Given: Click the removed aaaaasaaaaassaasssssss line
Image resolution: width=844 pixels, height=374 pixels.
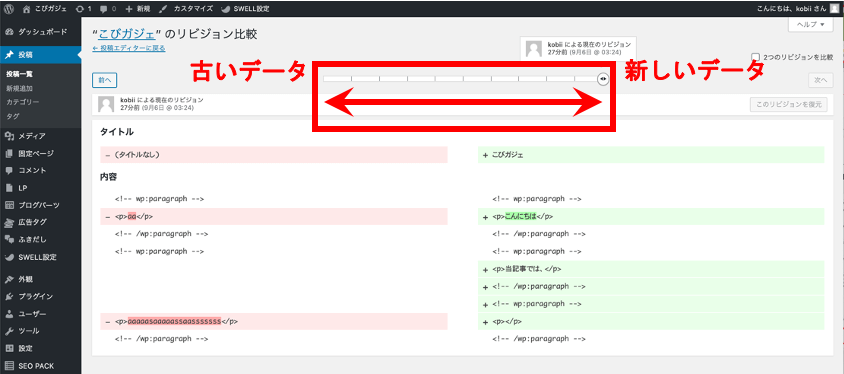Looking at the screenshot, I should 274,321.
